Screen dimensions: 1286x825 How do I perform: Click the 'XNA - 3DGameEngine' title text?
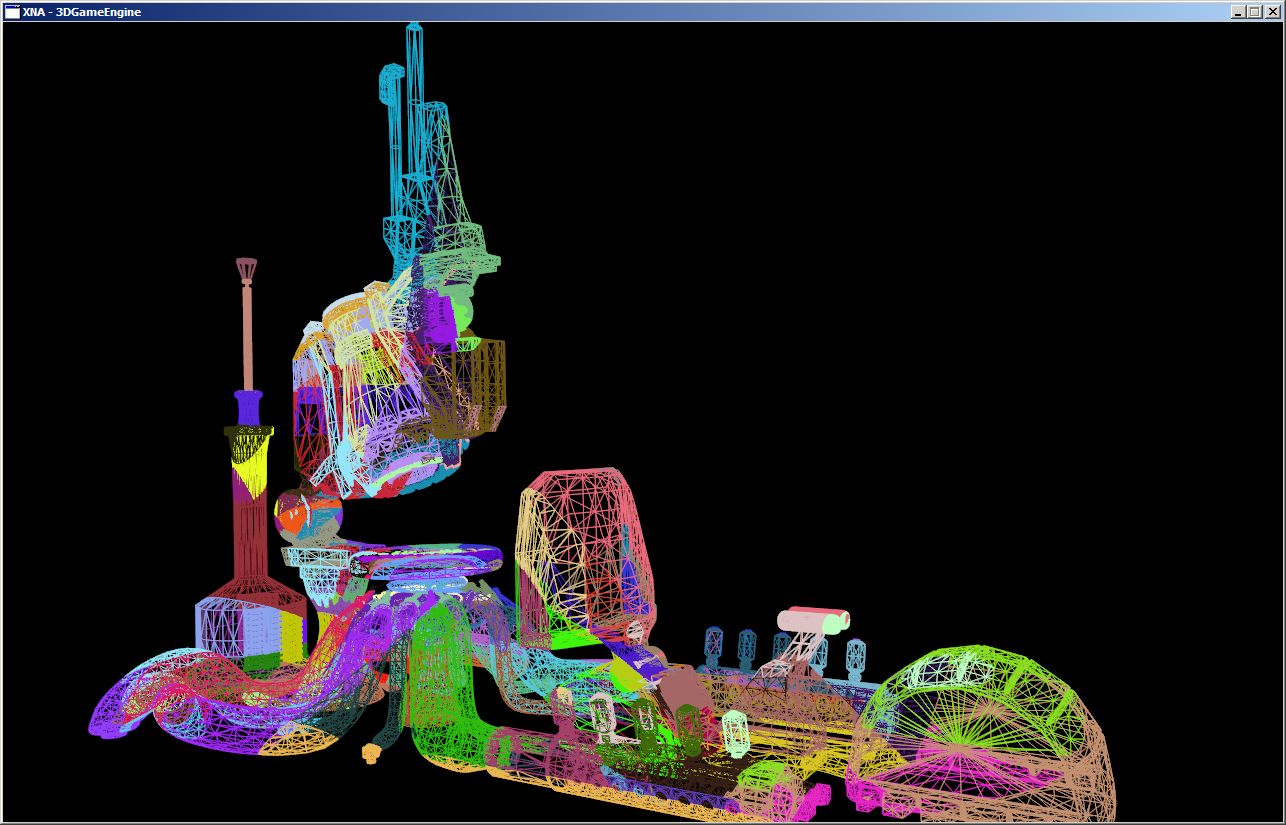click(82, 12)
